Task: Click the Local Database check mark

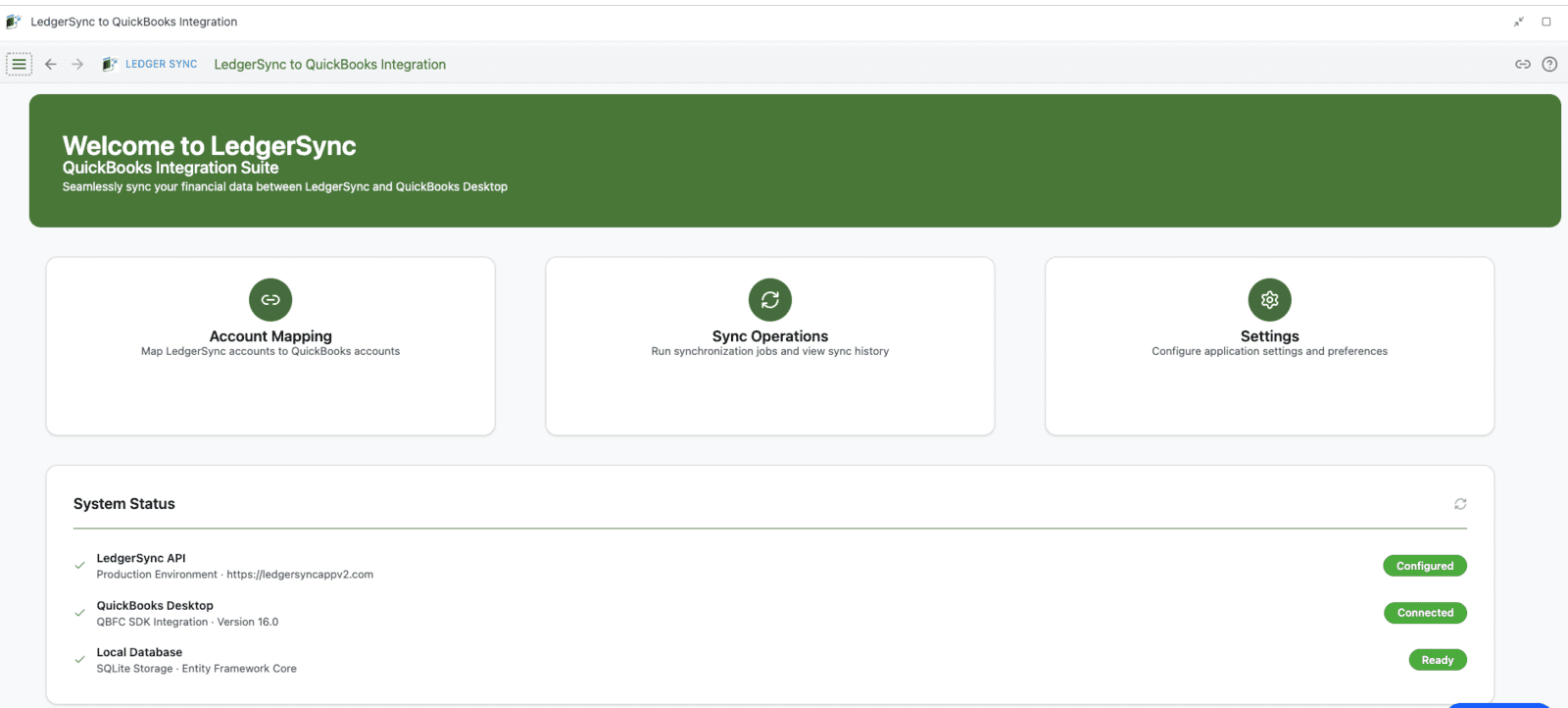Action: [80, 660]
